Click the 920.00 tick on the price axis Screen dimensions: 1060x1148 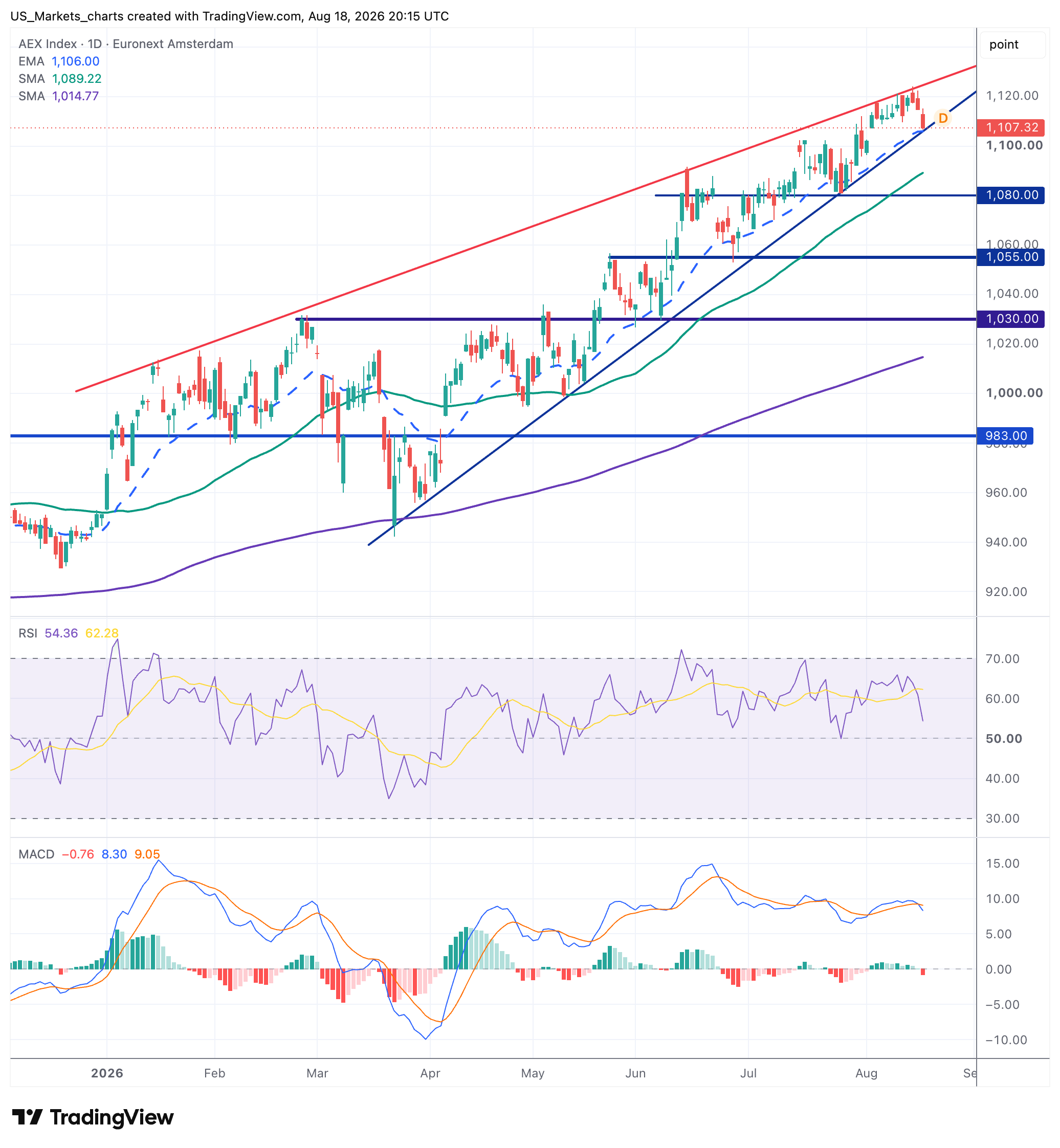pos(1006,592)
